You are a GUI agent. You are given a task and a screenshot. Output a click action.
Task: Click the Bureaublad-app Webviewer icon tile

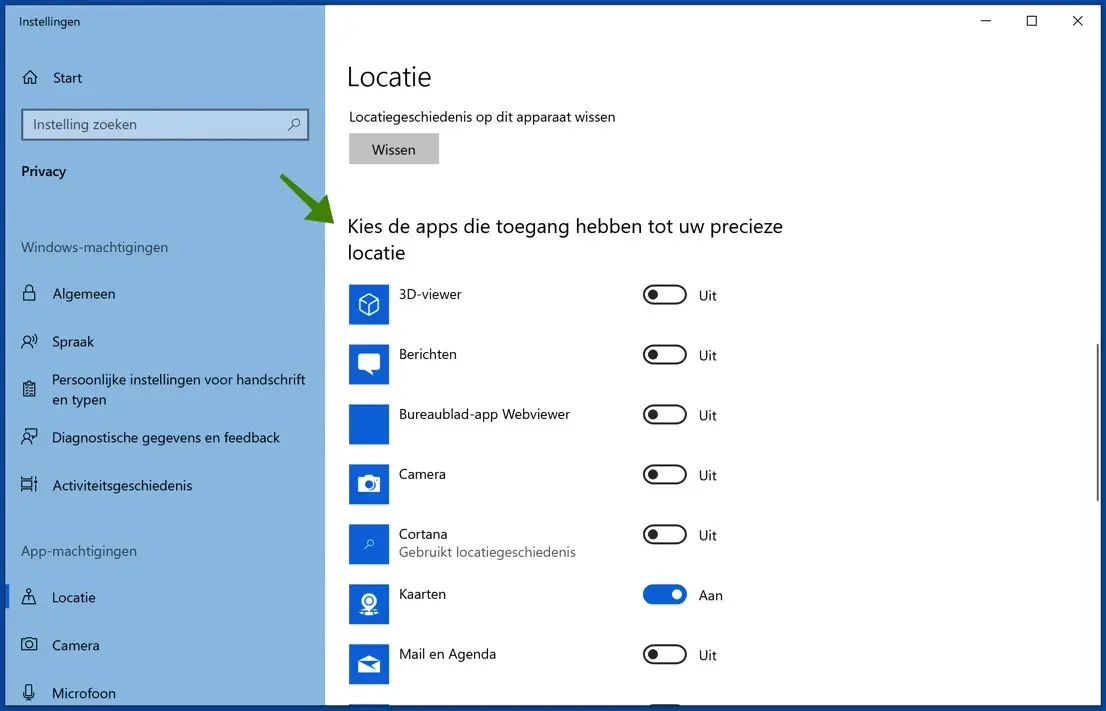coord(369,425)
